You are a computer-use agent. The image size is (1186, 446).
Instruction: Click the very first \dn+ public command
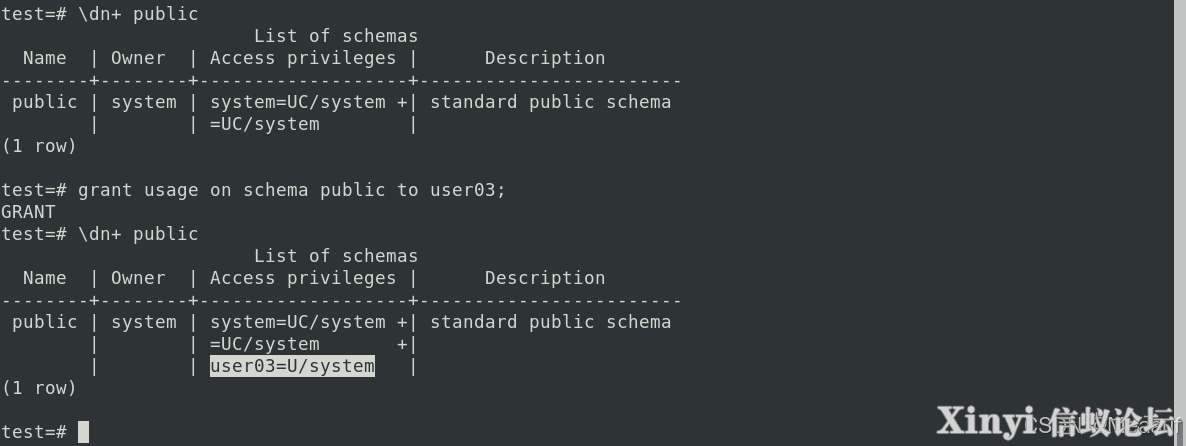click(138, 14)
